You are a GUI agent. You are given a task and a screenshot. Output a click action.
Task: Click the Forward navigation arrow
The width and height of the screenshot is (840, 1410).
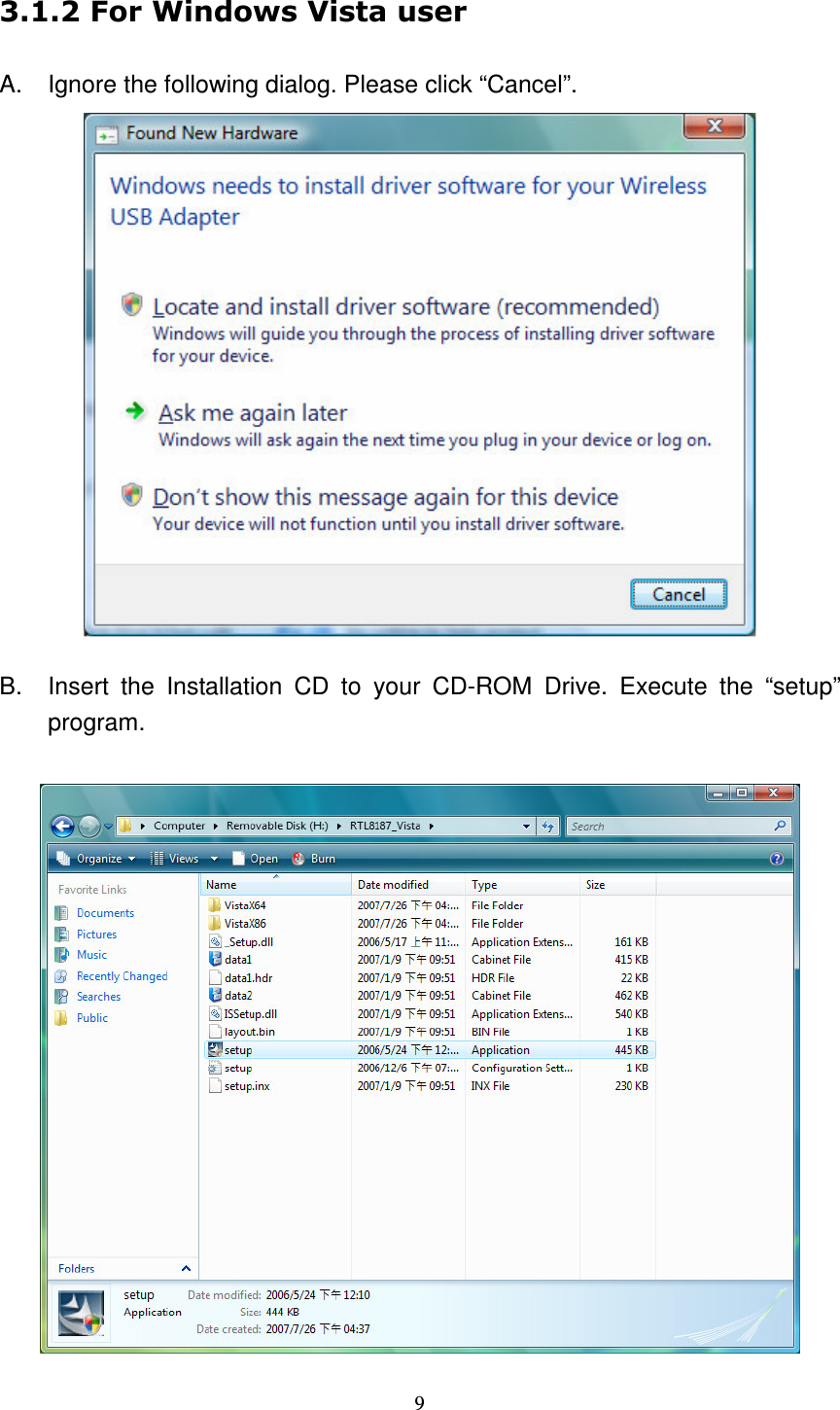[87, 826]
